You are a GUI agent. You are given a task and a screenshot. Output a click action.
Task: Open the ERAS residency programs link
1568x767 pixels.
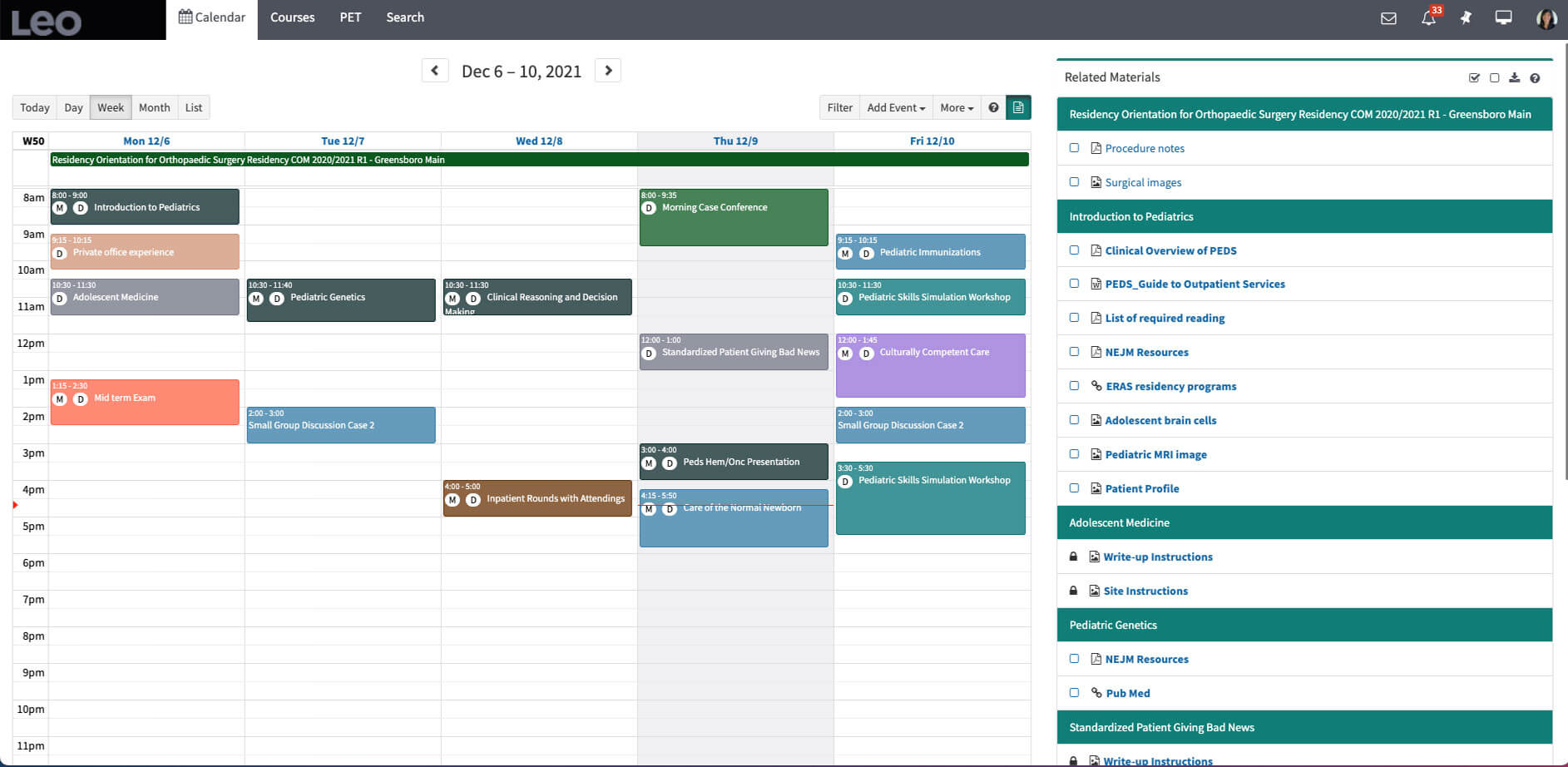pyautogui.click(x=1170, y=386)
